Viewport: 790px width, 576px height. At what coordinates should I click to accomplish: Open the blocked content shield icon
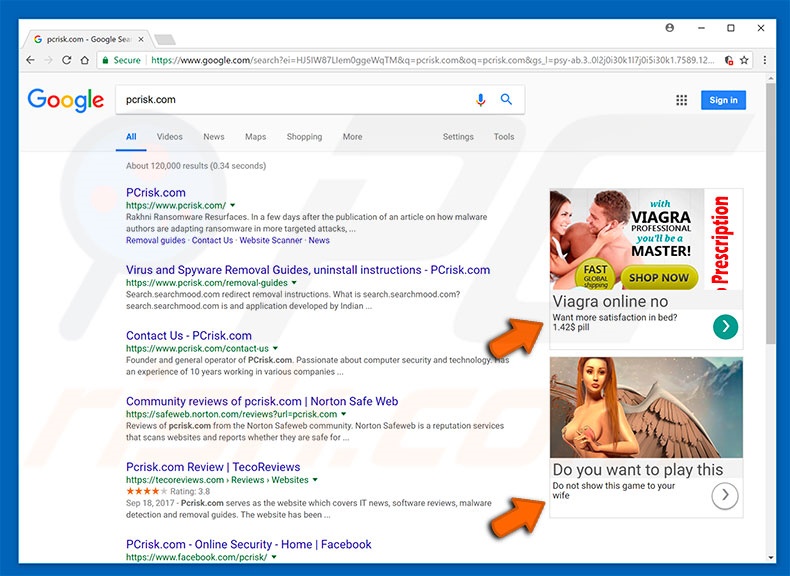(729, 60)
